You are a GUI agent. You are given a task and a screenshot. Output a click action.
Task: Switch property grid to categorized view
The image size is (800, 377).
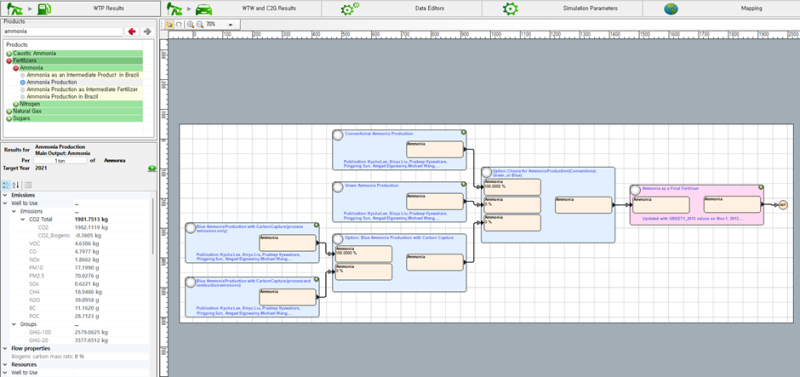coord(6,185)
